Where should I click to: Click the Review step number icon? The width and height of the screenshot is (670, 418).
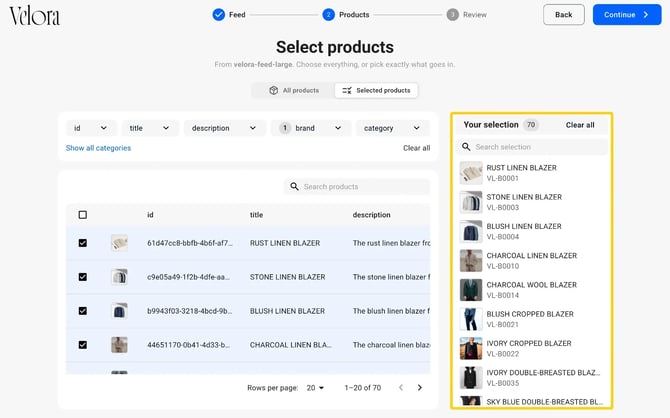(x=453, y=15)
